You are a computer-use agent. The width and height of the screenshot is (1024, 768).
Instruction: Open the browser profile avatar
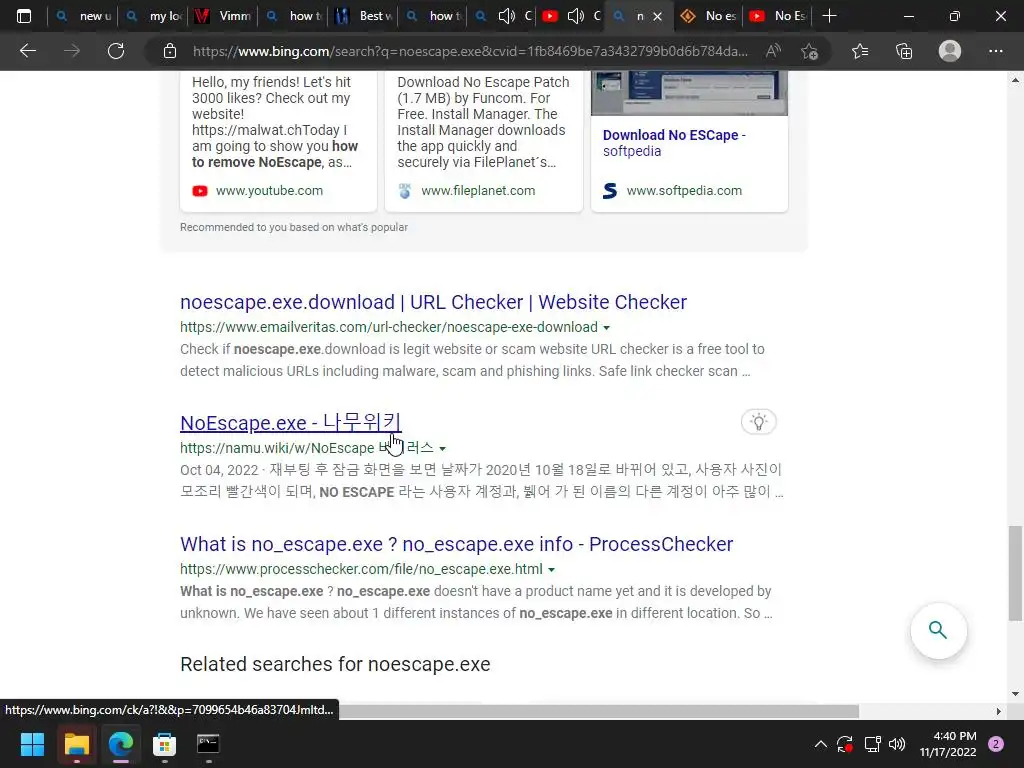pos(950,51)
